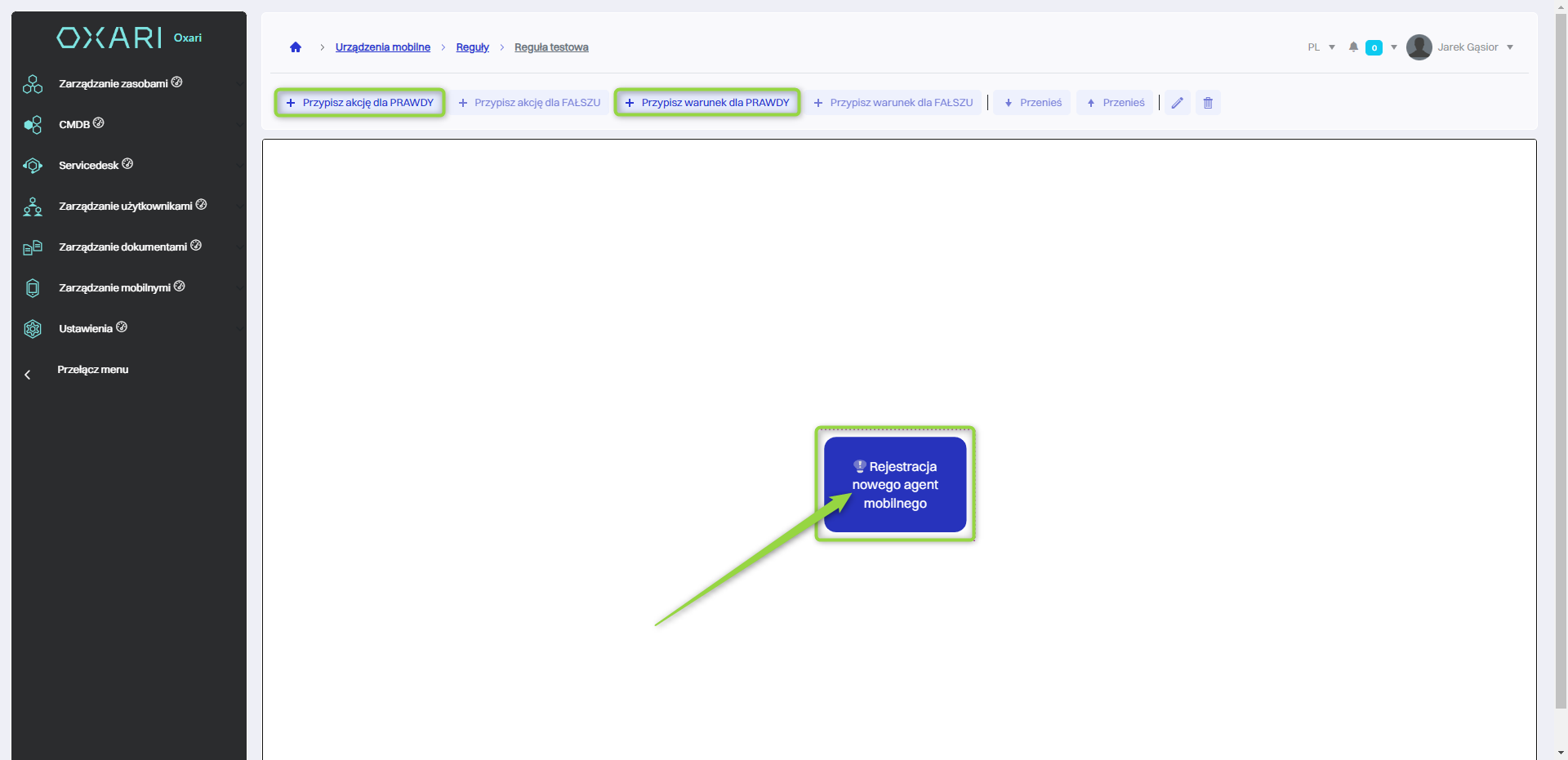Click the Ustawienia settings icon
Image resolution: width=1568 pixels, height=760 pixels.
33,329
